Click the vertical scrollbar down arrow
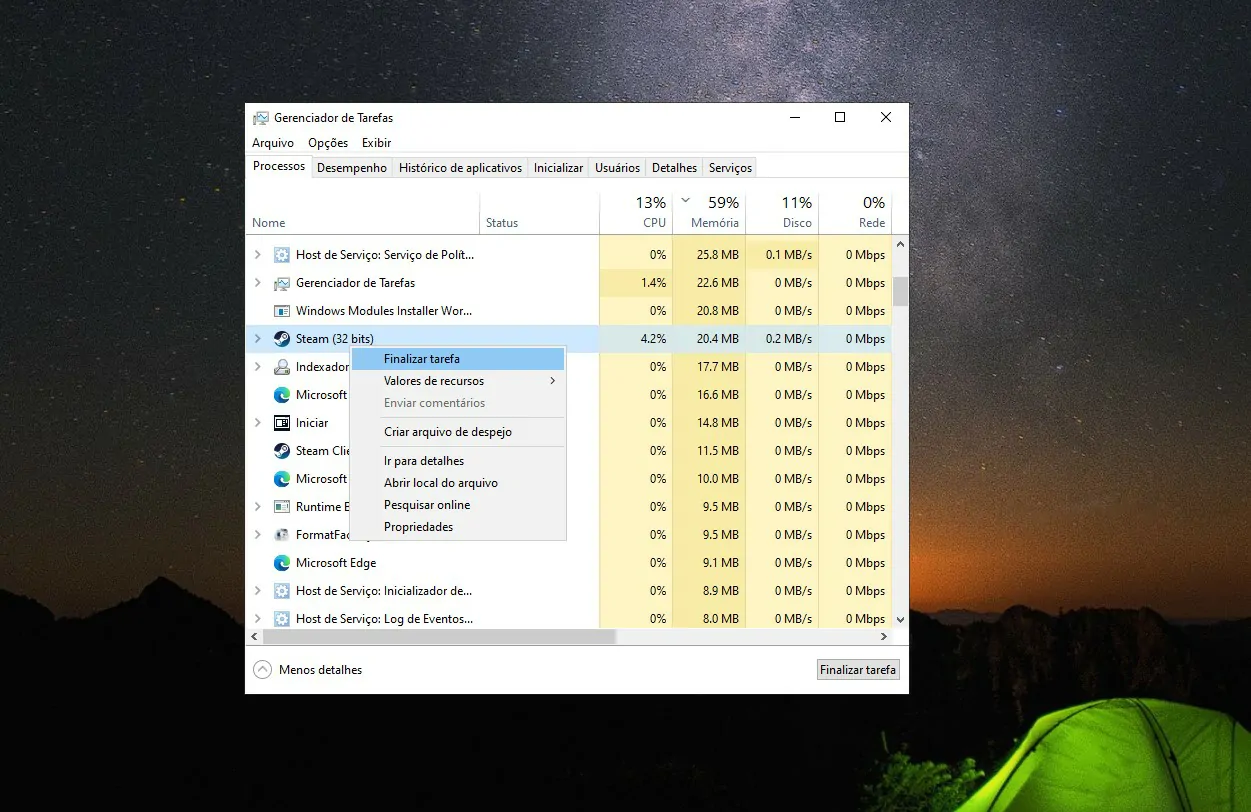Image resolution: width=1251 pixels, height=812 pixels. pyautogui.click(x=900, y=620)
